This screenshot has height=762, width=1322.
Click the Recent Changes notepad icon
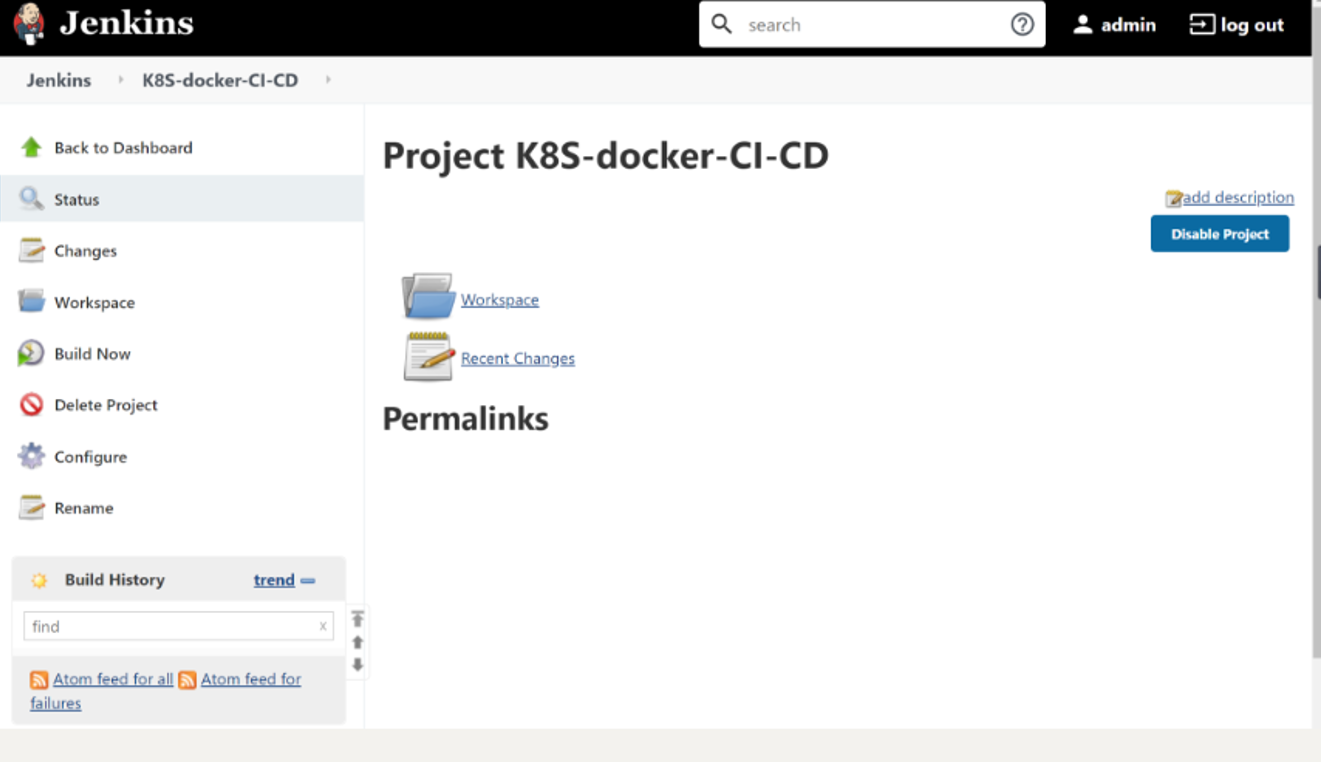(x=429, y=357)
